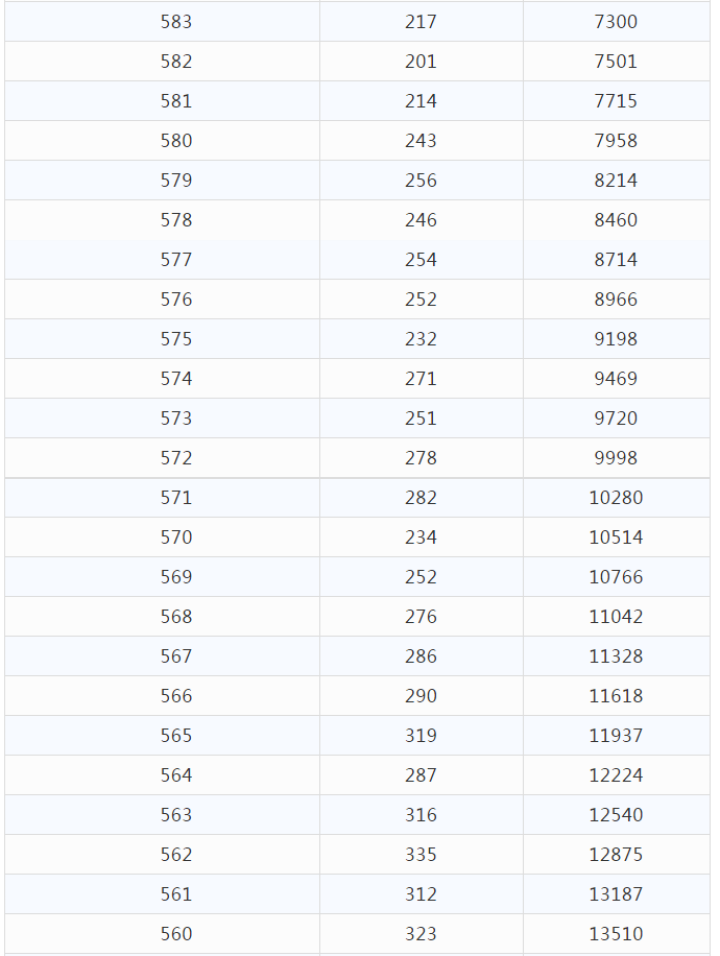Select the cell showing 7300
The height and width of the screenshot is (956, 720).
(x=616, y=21)
